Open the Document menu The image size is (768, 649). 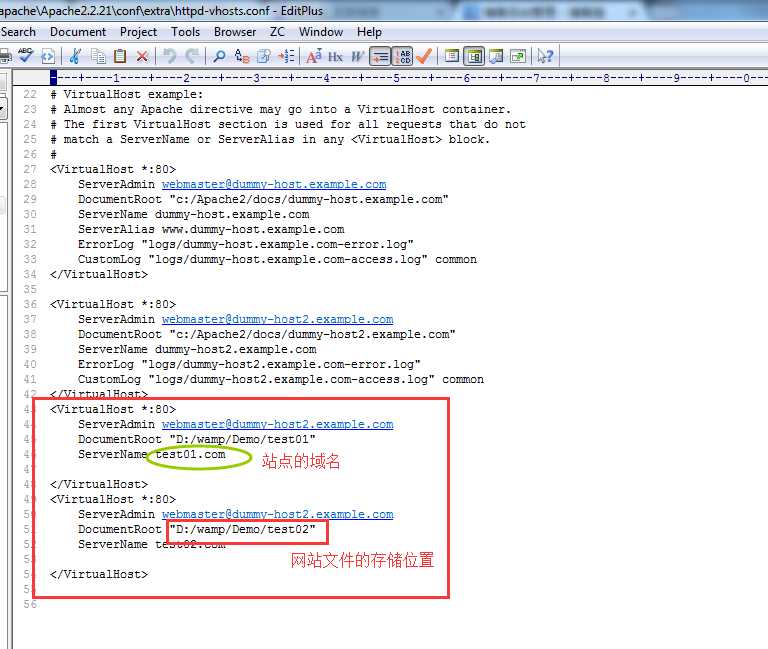coord(78,32)
